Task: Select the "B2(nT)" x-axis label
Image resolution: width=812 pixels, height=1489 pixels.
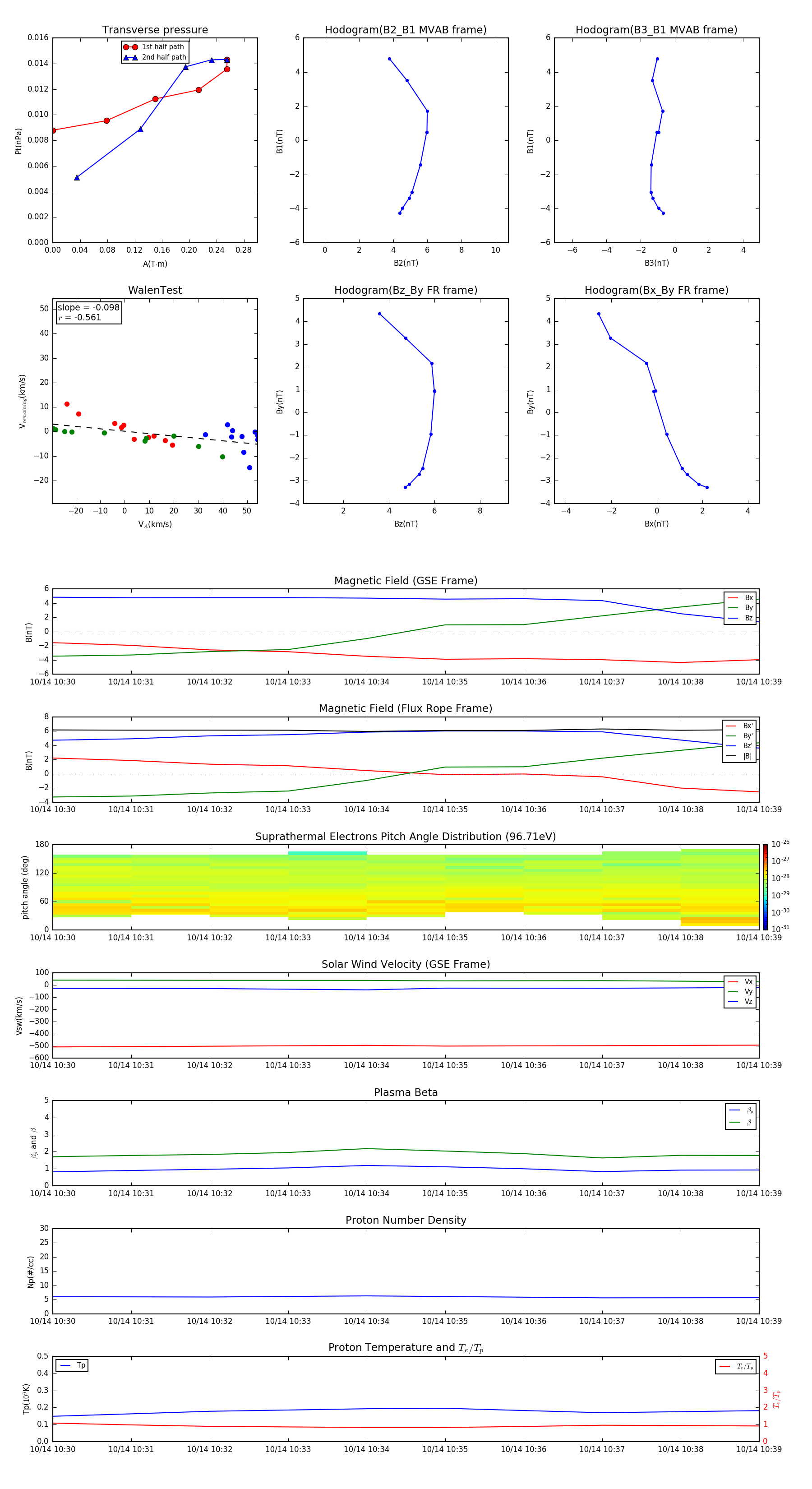Action: [x=406, y=263]
